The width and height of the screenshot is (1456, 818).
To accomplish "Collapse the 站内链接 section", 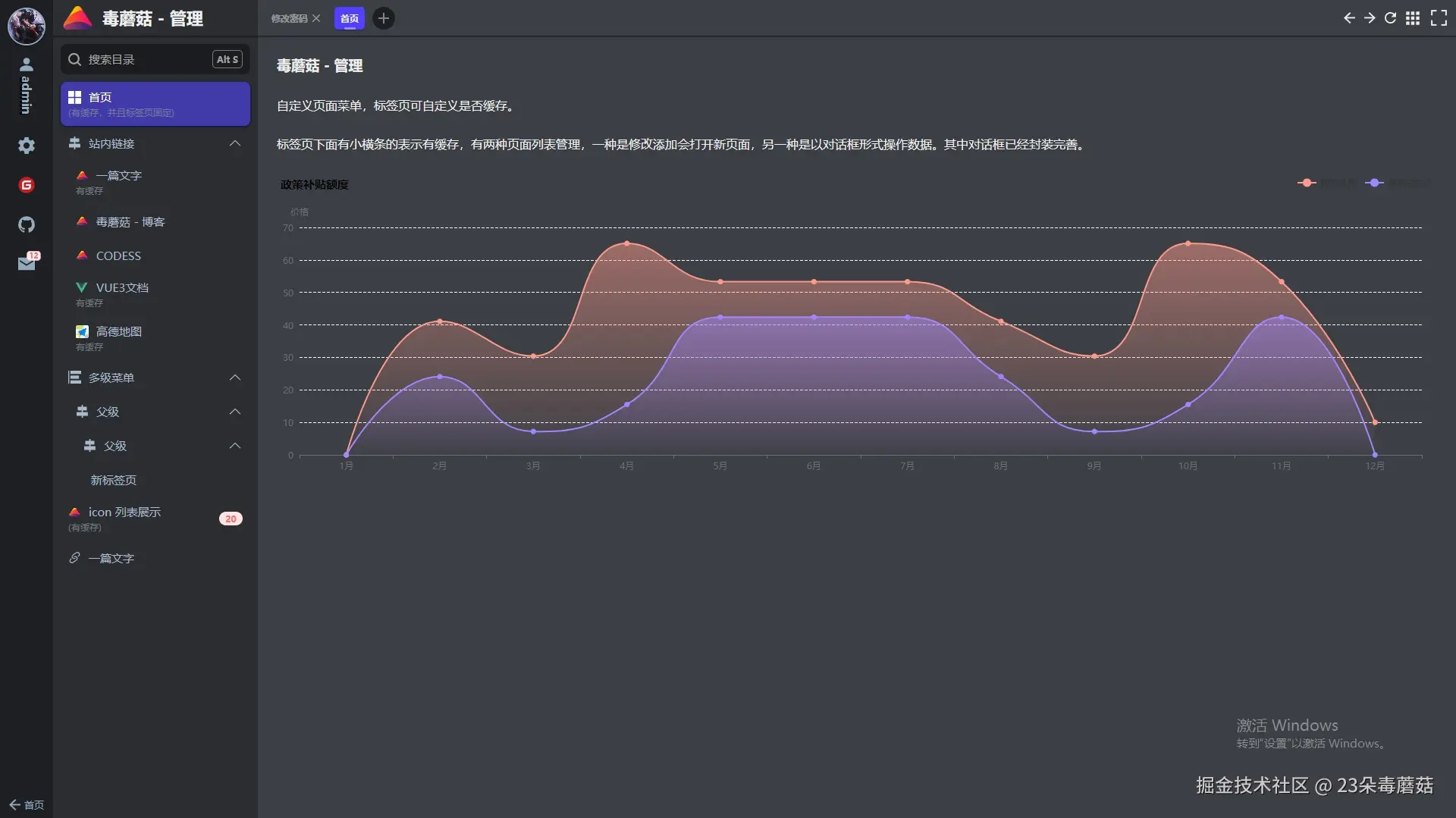I will [235, 143].
